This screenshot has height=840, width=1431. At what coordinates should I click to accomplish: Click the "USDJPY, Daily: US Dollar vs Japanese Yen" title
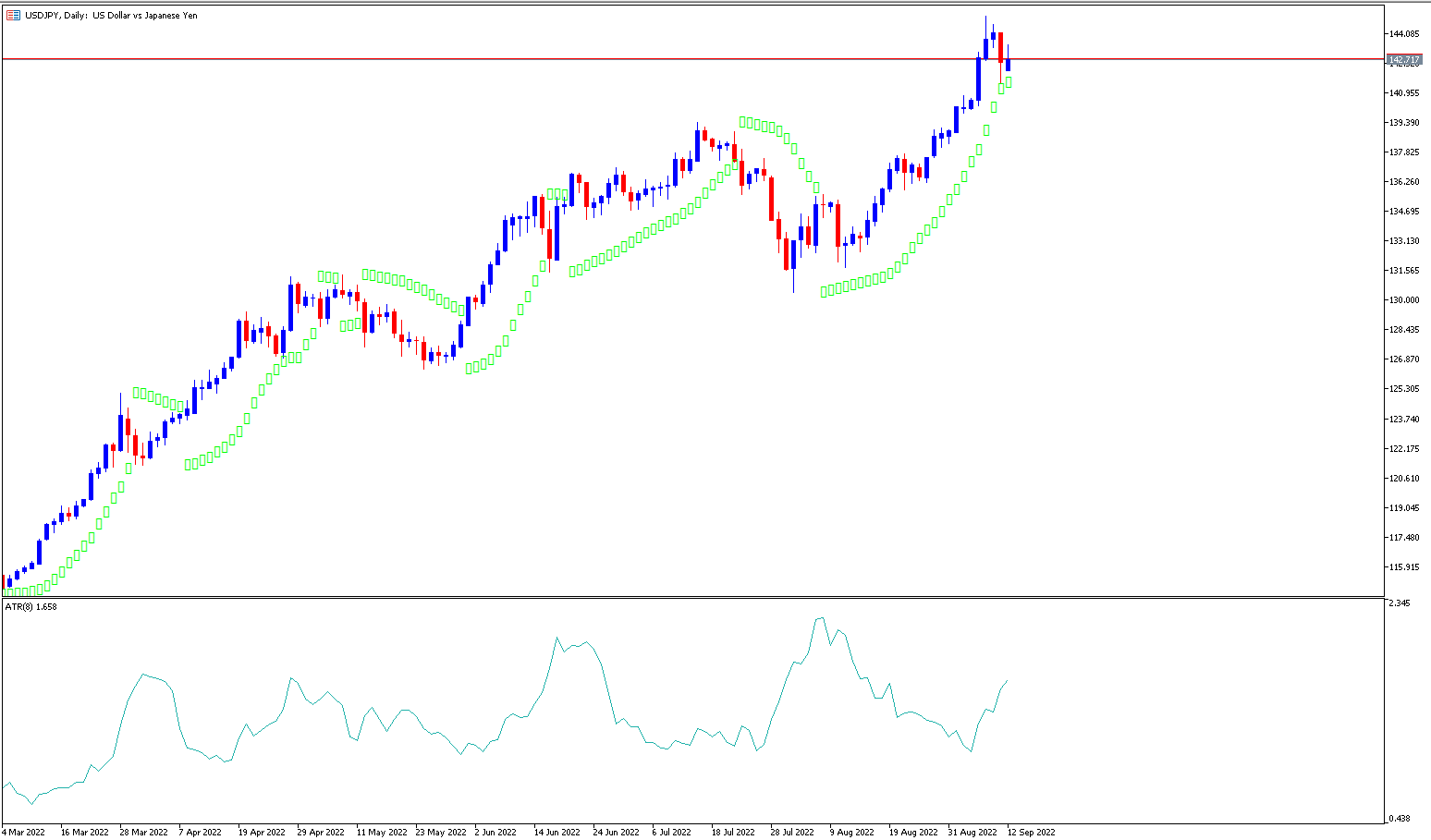111,15
